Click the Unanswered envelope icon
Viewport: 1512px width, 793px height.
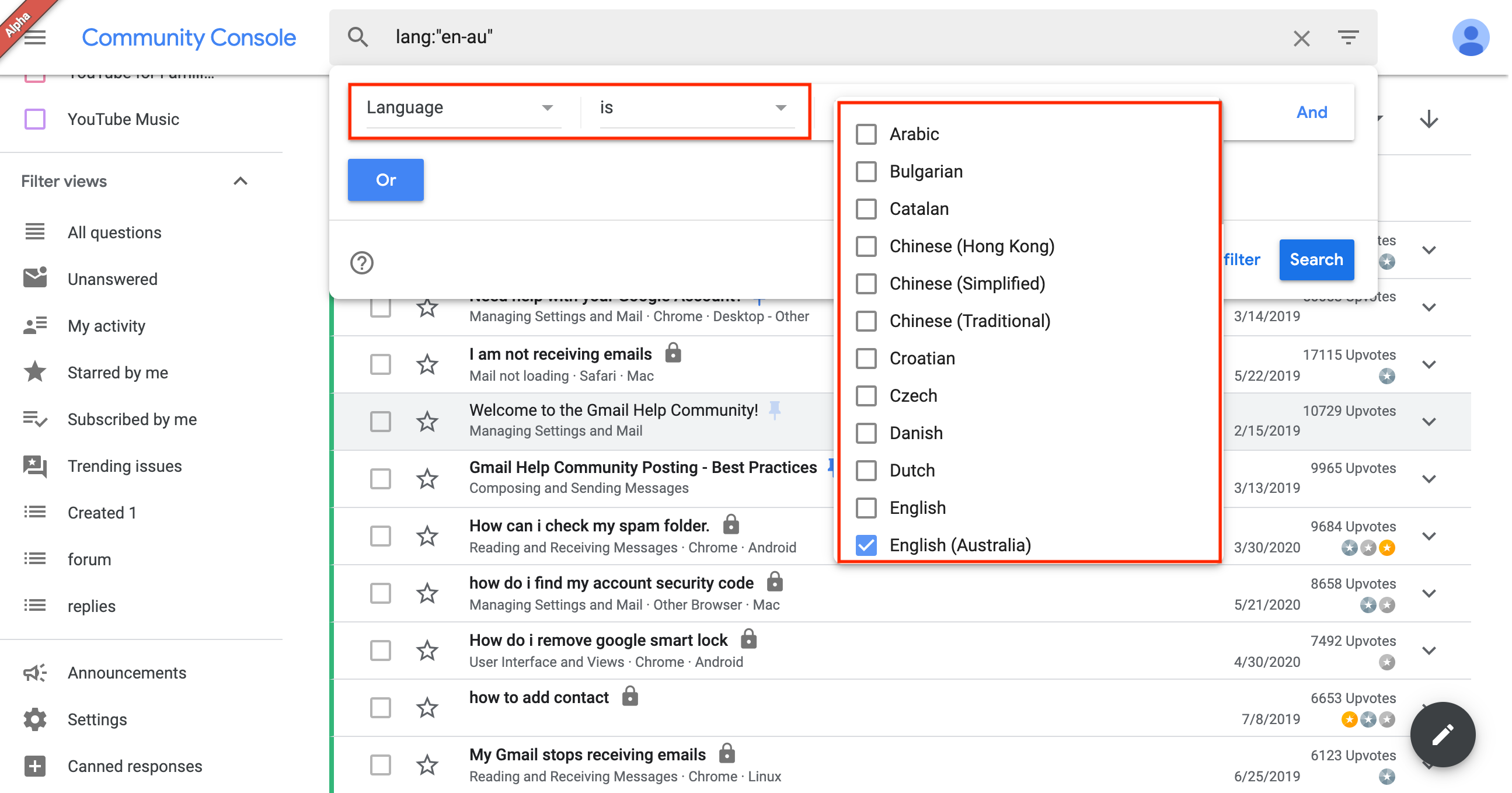35,277
